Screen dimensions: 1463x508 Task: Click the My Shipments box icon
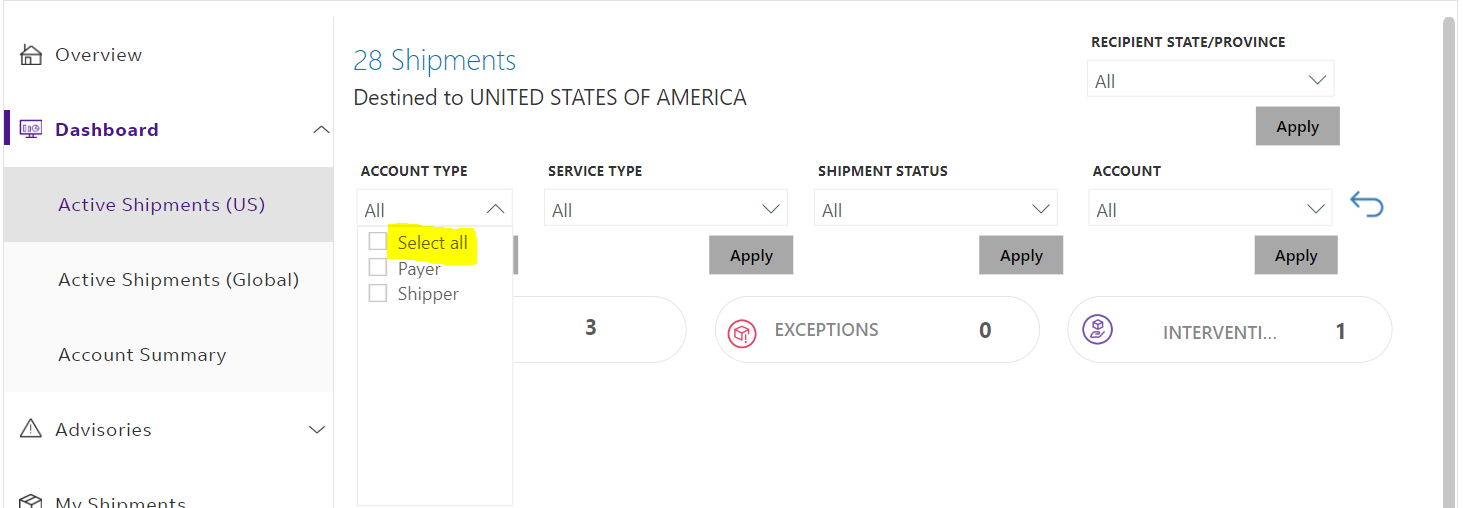(x=31, y=502)
